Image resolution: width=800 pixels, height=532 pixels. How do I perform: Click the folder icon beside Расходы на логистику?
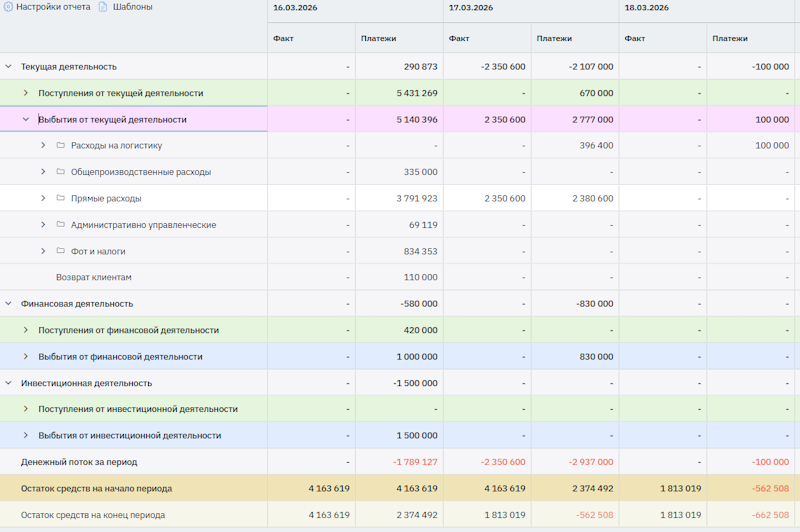pos(61,146)
